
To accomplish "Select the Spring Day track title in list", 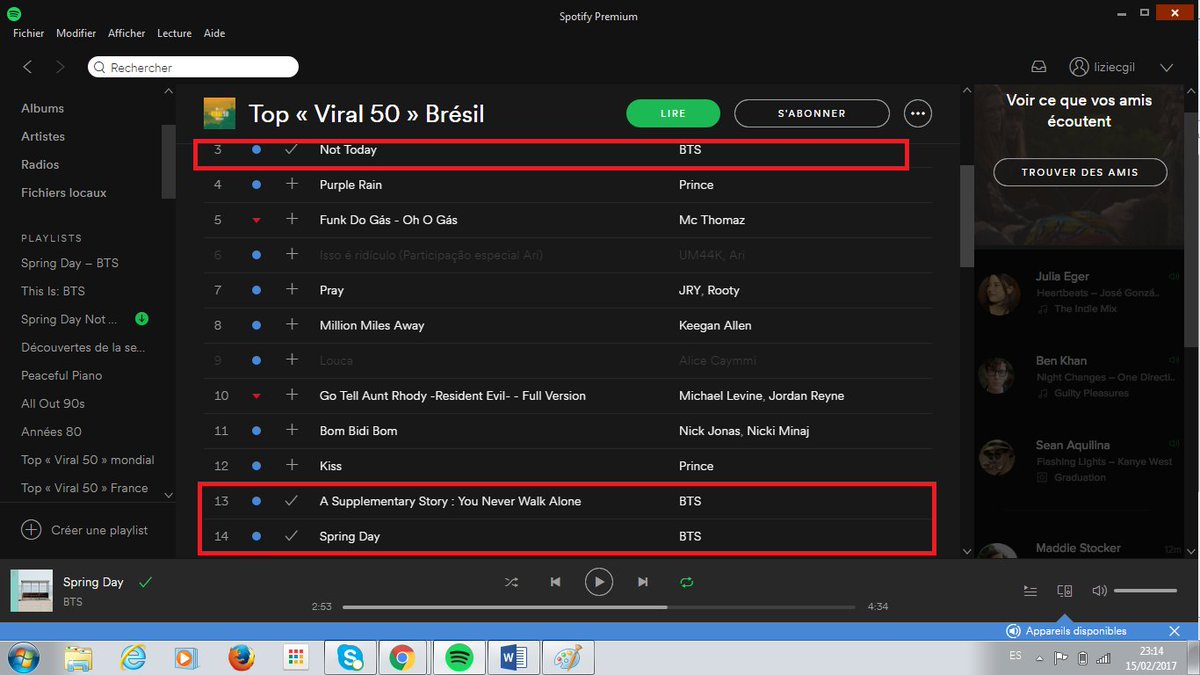I will click(350, 537).
